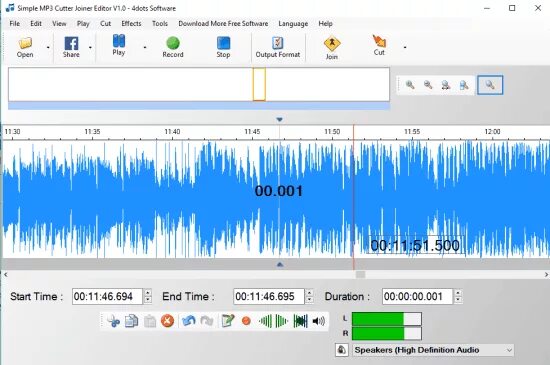This screenshot has width=550, height=365.
Task: Open the Cut menu
Action: pyautogui.click(x=106, y=23)
